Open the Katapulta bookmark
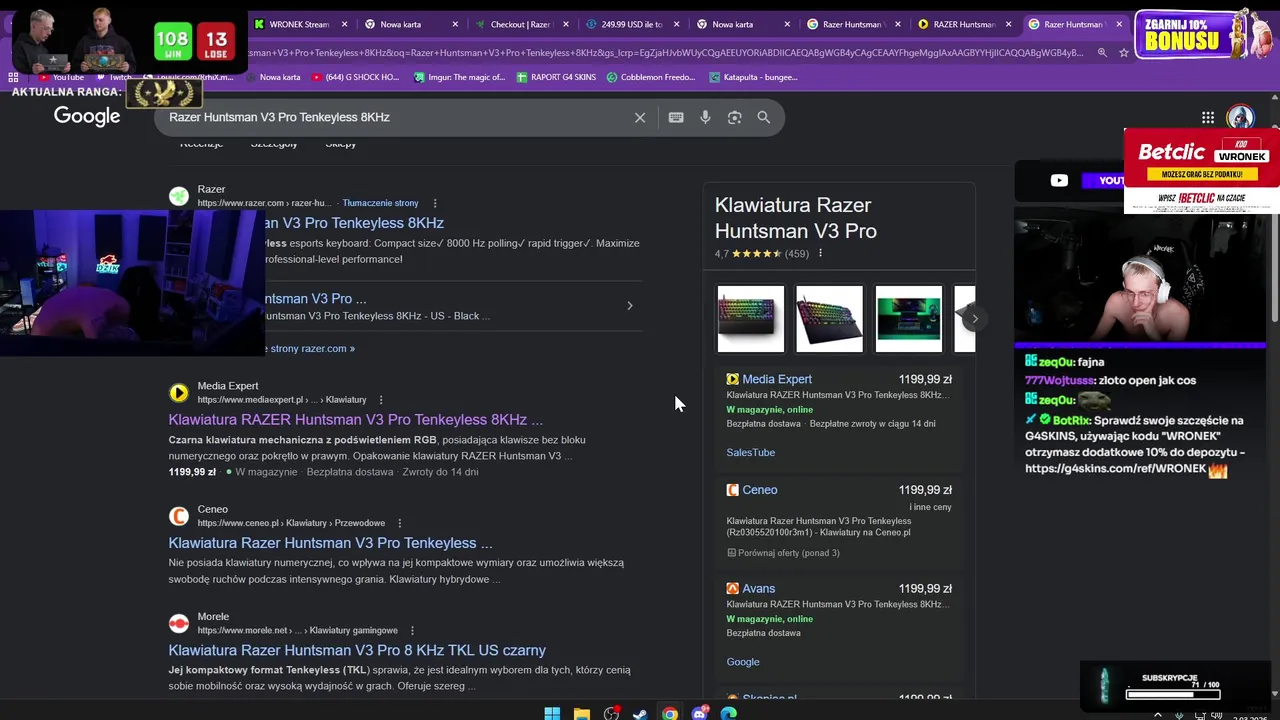This screenshot has height=720, width=1280. 752,77
